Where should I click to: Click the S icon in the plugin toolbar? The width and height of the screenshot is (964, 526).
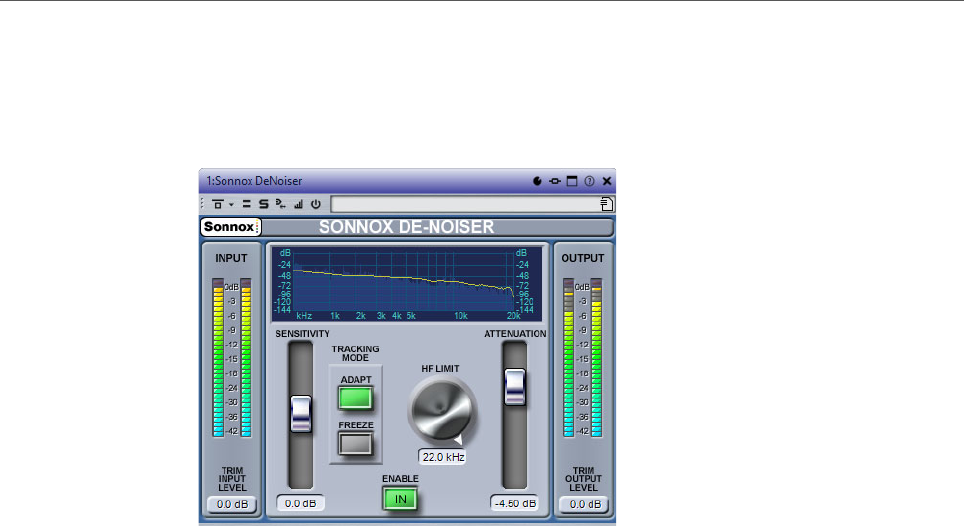coord(264,204)
